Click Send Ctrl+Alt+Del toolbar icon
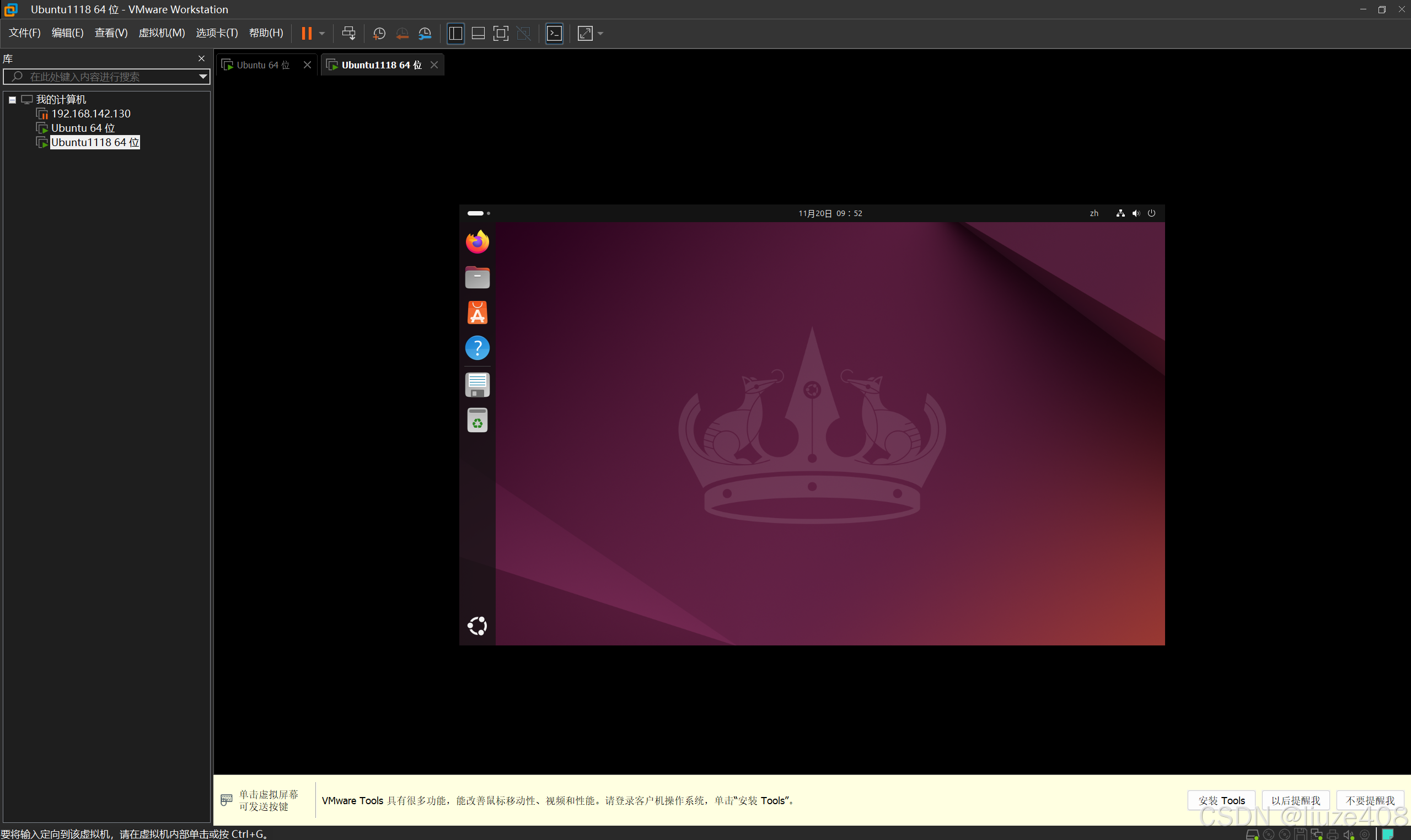Screen dimensions: 1411x840 (x=349, y=34)
